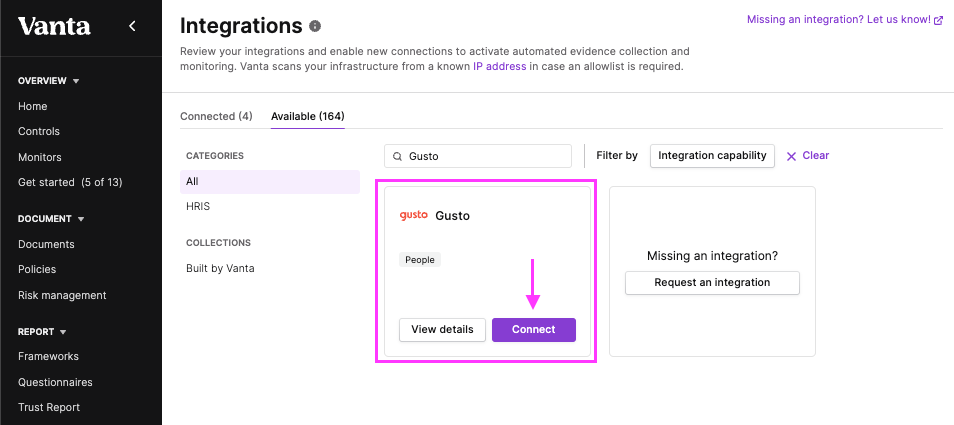Viewport: 954px width, 425px height.
Task: Click the X icon next to Clear
Action: point(791,156)
